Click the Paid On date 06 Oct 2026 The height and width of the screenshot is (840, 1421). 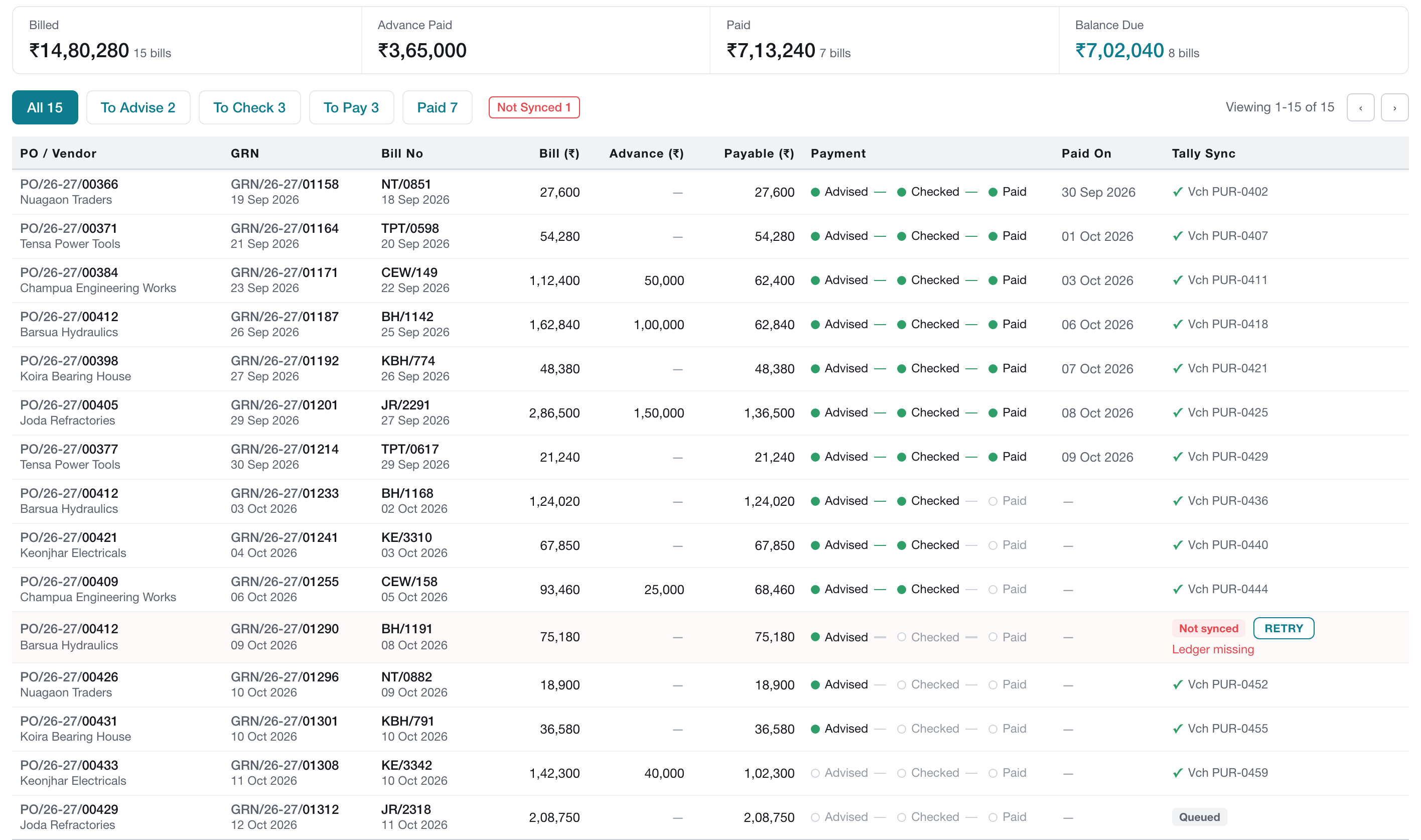tap(1097, 325)
